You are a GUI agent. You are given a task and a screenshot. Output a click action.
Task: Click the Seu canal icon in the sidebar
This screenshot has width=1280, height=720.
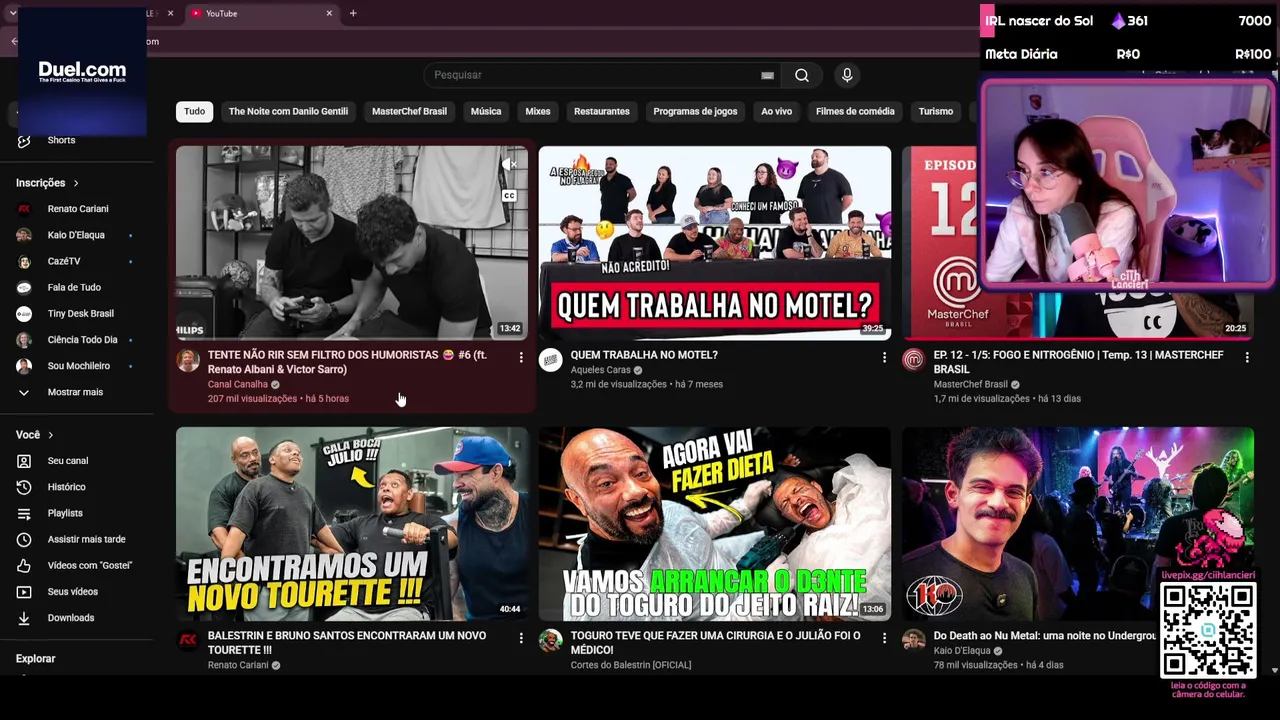click(x=24, y=461)
